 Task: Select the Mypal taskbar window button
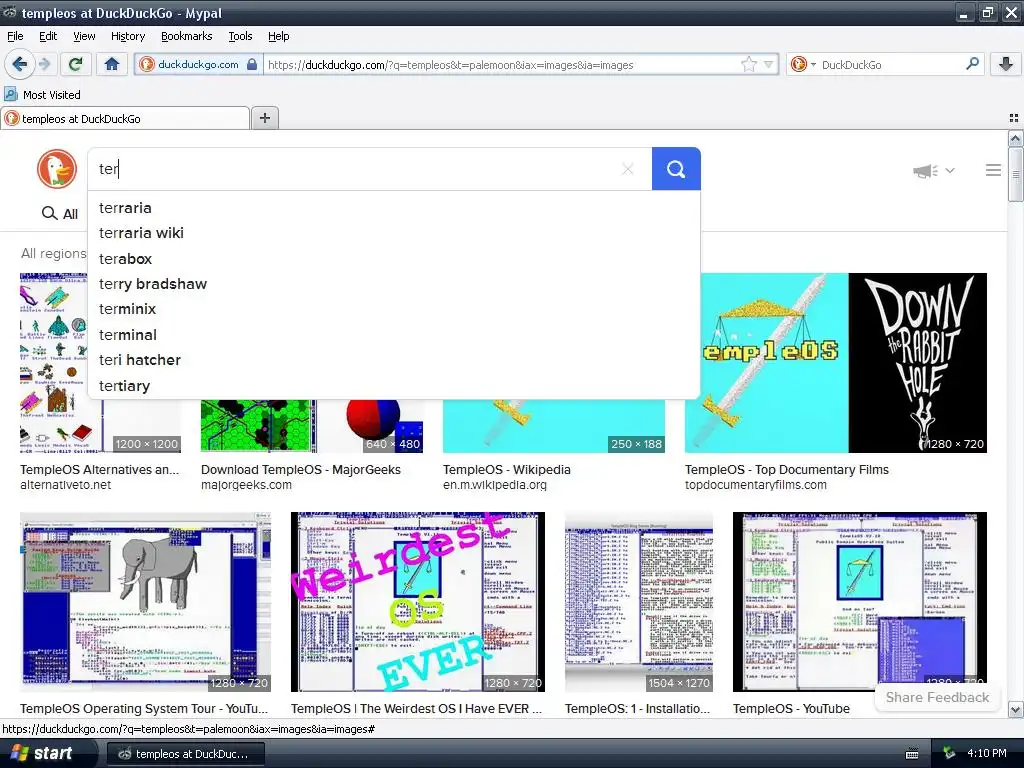pyautogui.click(x=185, y=754)
